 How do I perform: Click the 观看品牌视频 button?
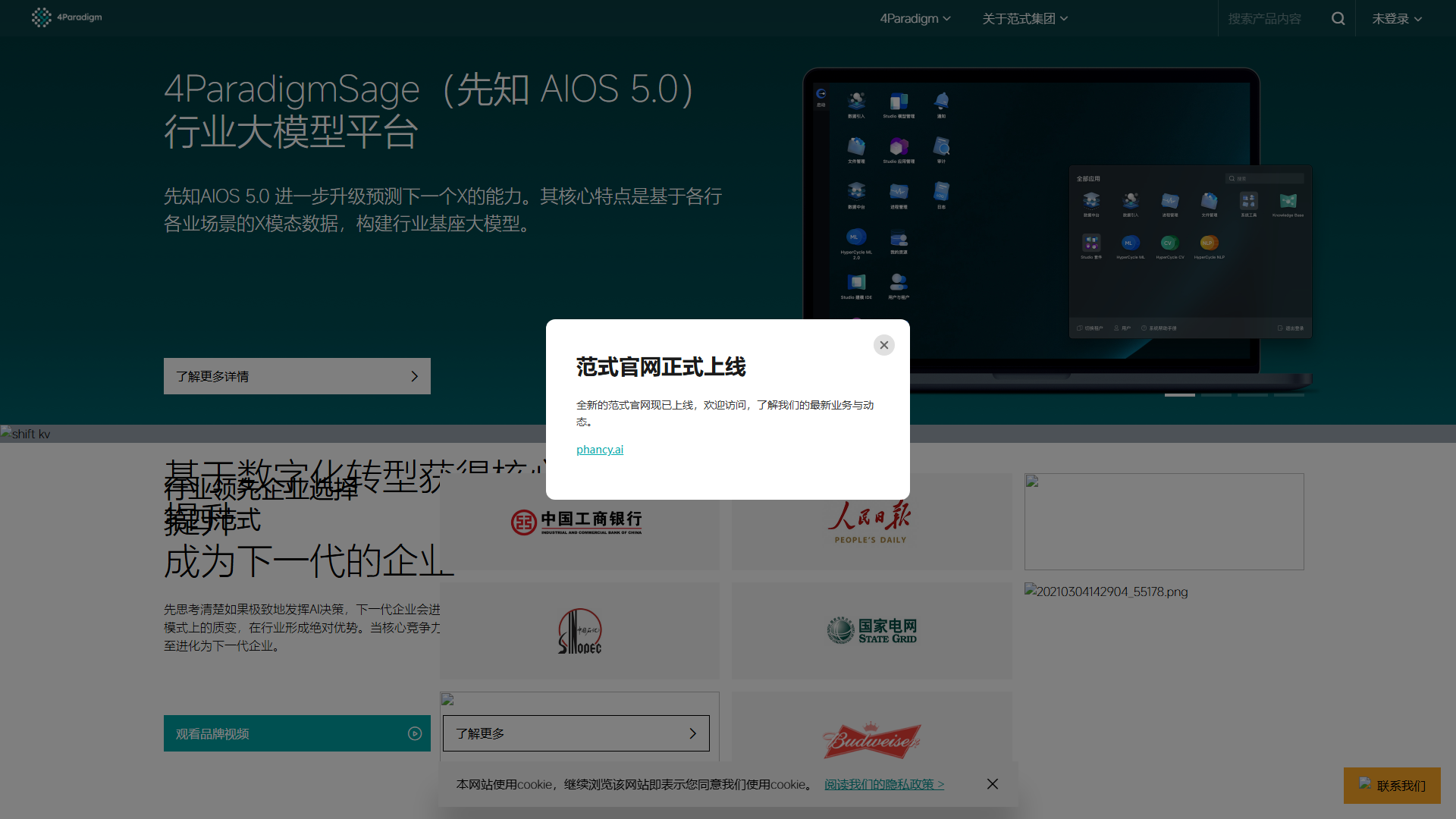[x=297, y=733]
